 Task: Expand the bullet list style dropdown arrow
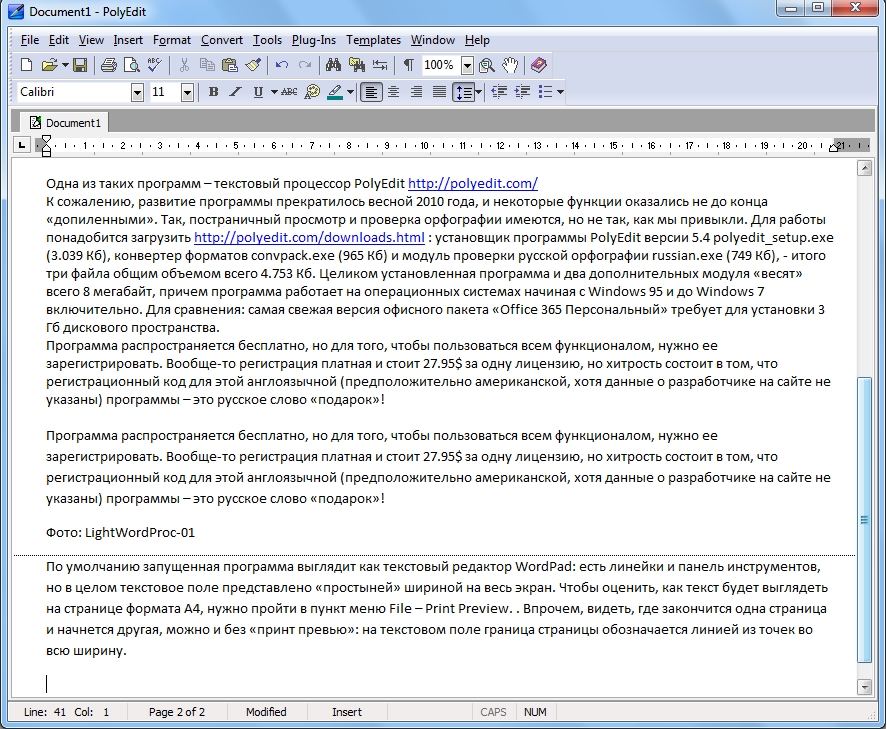(560, 92)
